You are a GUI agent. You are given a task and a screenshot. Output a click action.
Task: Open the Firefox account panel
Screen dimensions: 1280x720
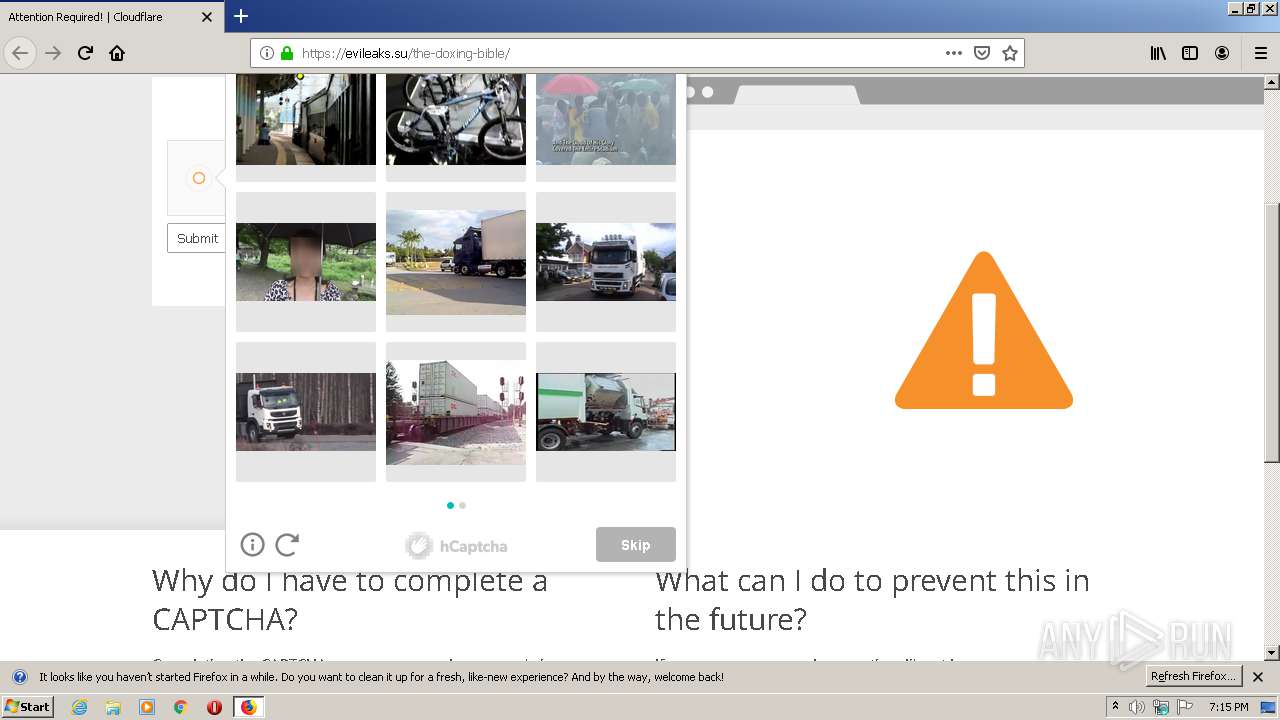[1222, 53]
